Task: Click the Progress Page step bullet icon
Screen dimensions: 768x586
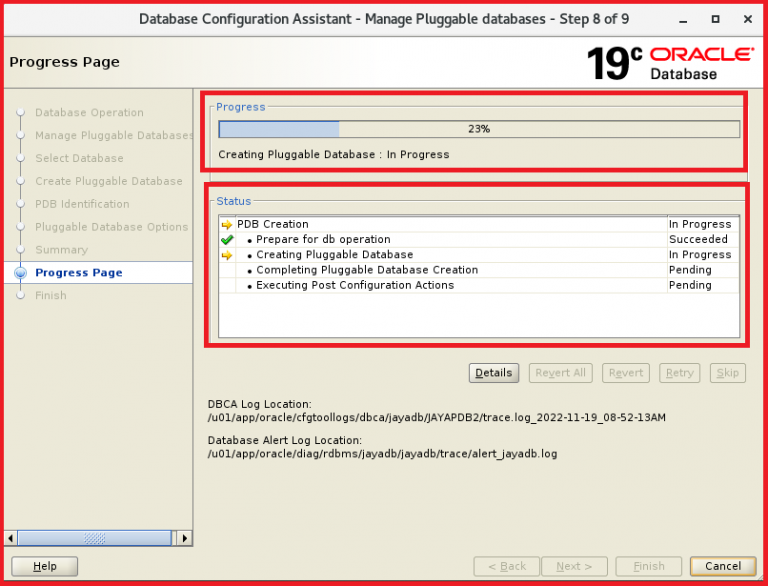Action: tap(20, 273)
